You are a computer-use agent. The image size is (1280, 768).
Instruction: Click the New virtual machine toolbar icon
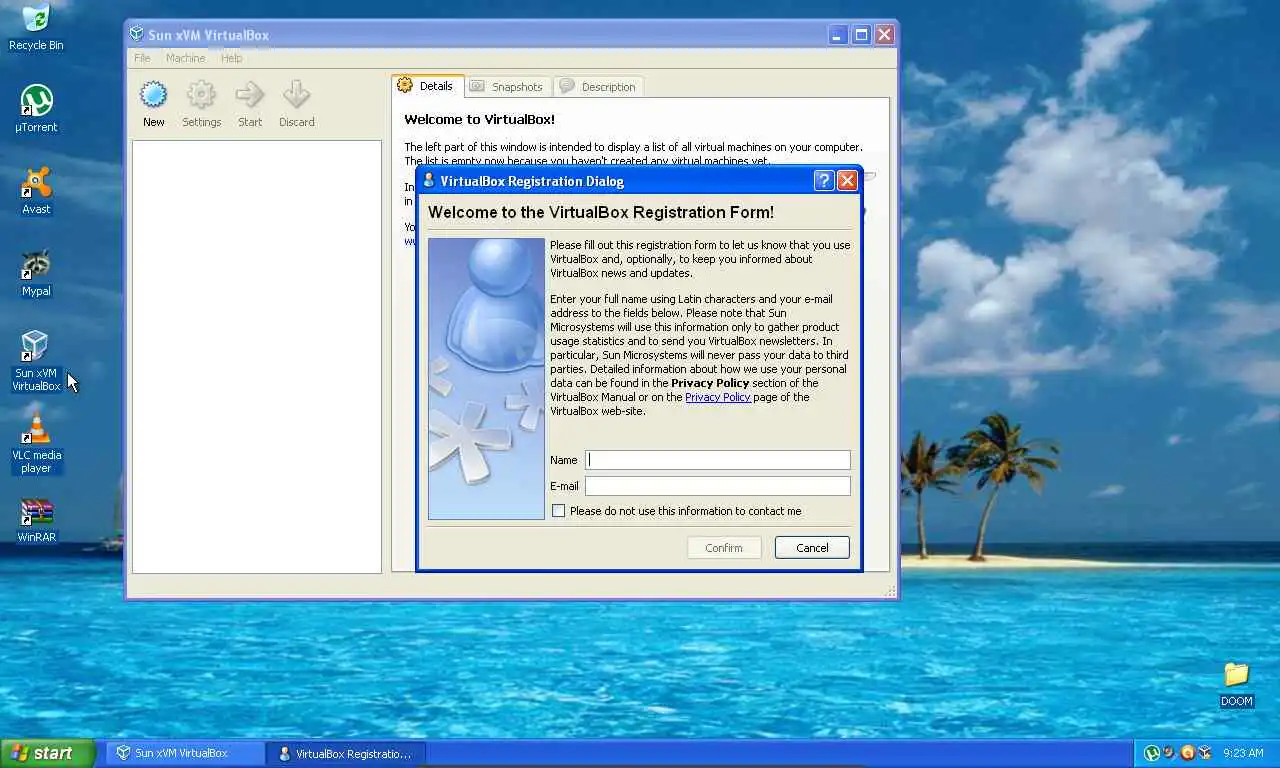153,95
